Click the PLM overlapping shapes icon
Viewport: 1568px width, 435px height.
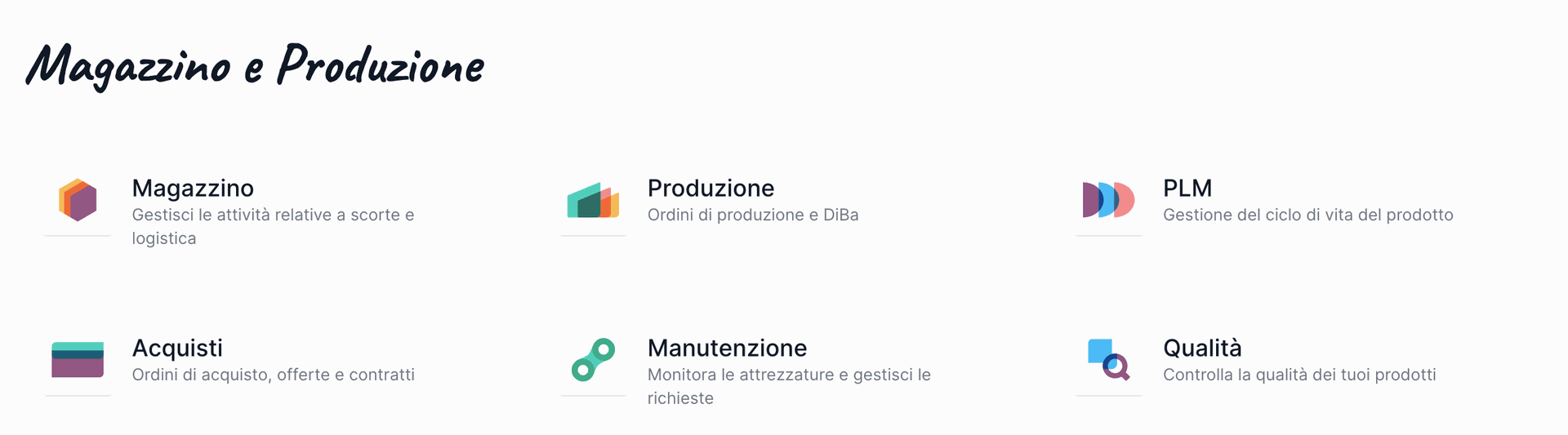click(x=1108, y=200)
